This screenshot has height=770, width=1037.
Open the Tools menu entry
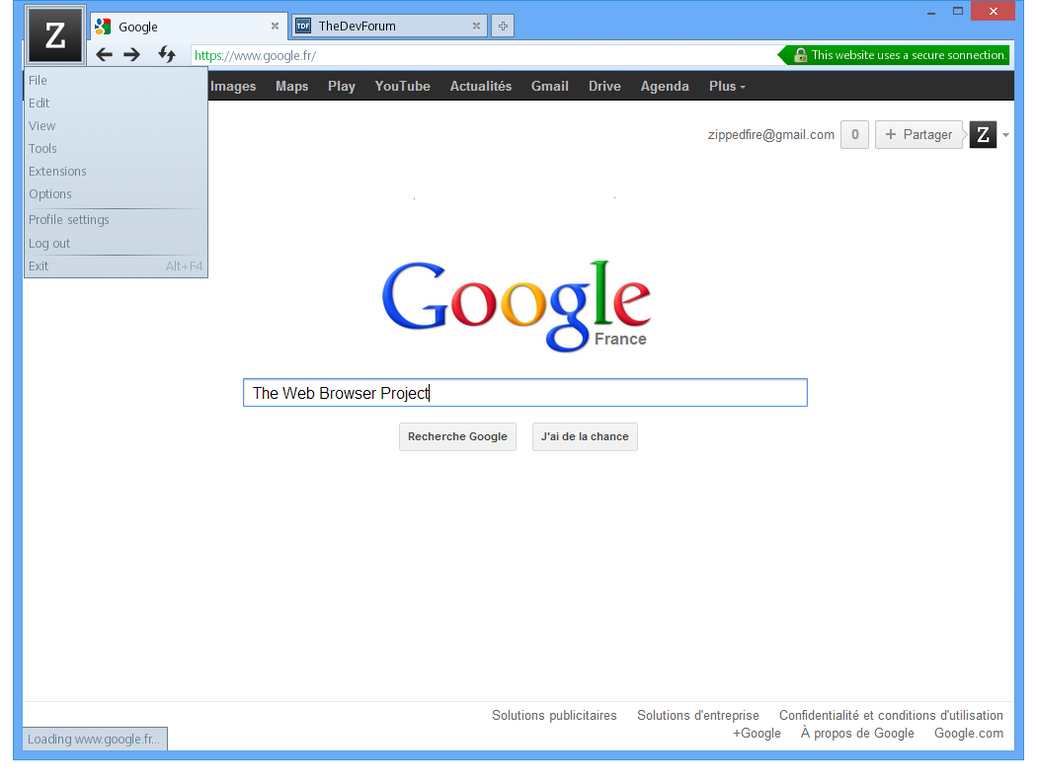(x=116, y=148)
